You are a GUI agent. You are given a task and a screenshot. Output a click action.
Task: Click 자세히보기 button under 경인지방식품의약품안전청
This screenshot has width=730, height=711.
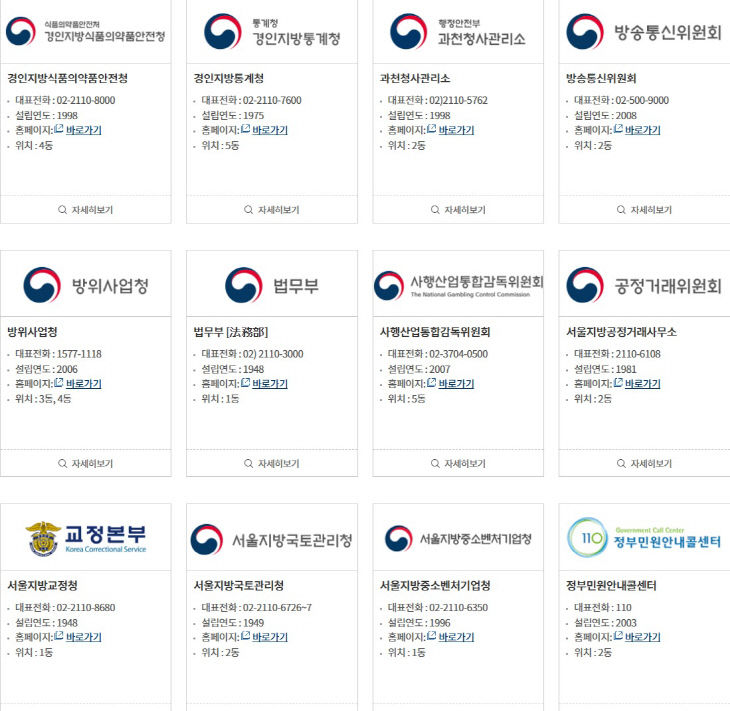pos(86,210)
